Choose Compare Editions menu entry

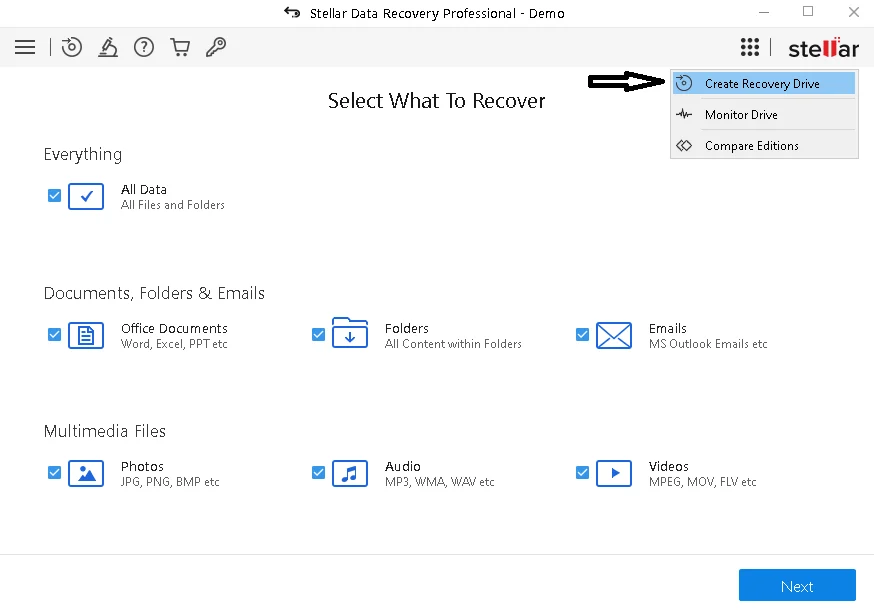pos(764,146)
